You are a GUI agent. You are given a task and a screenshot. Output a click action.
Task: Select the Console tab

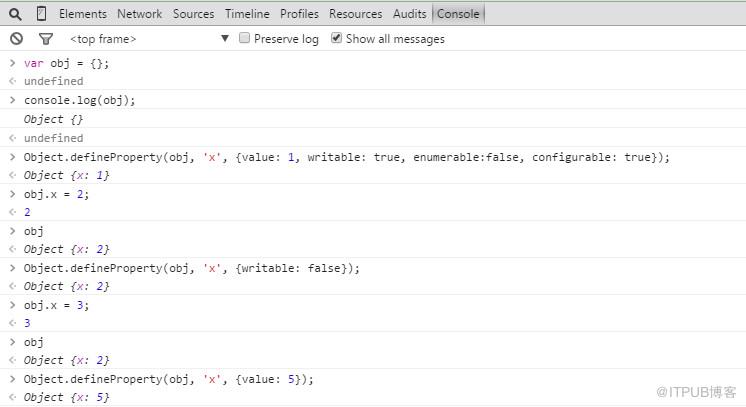tap(458, 14)
